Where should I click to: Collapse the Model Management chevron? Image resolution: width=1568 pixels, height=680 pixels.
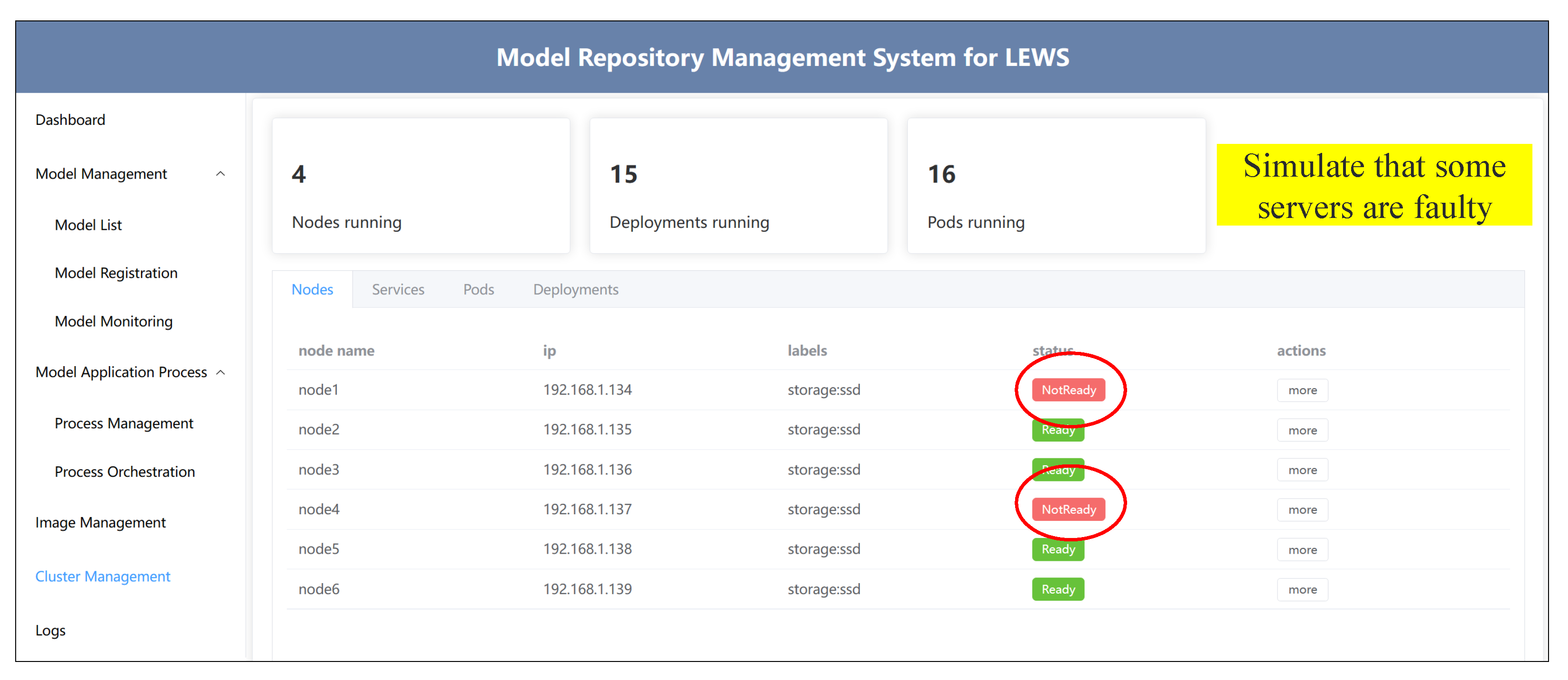pos(220,174)
